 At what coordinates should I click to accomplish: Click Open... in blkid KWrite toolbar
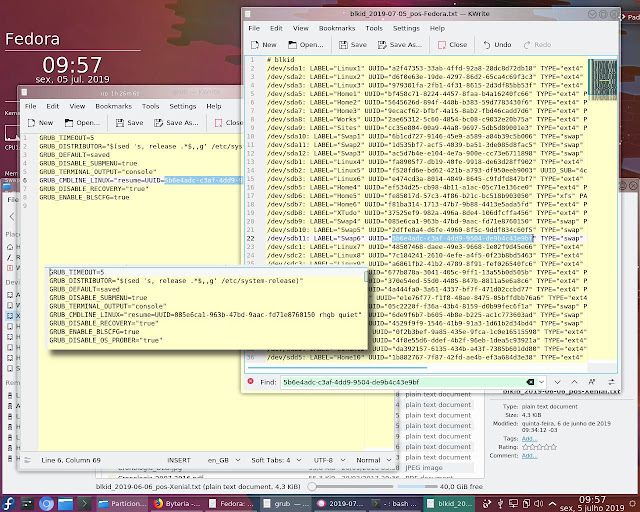click(x=306, y=45)
